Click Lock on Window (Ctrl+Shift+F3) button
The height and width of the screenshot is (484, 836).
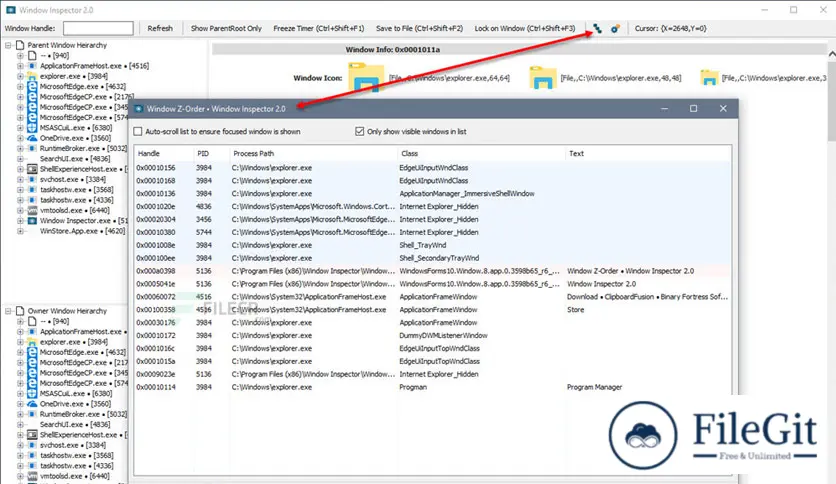(525, 28)
